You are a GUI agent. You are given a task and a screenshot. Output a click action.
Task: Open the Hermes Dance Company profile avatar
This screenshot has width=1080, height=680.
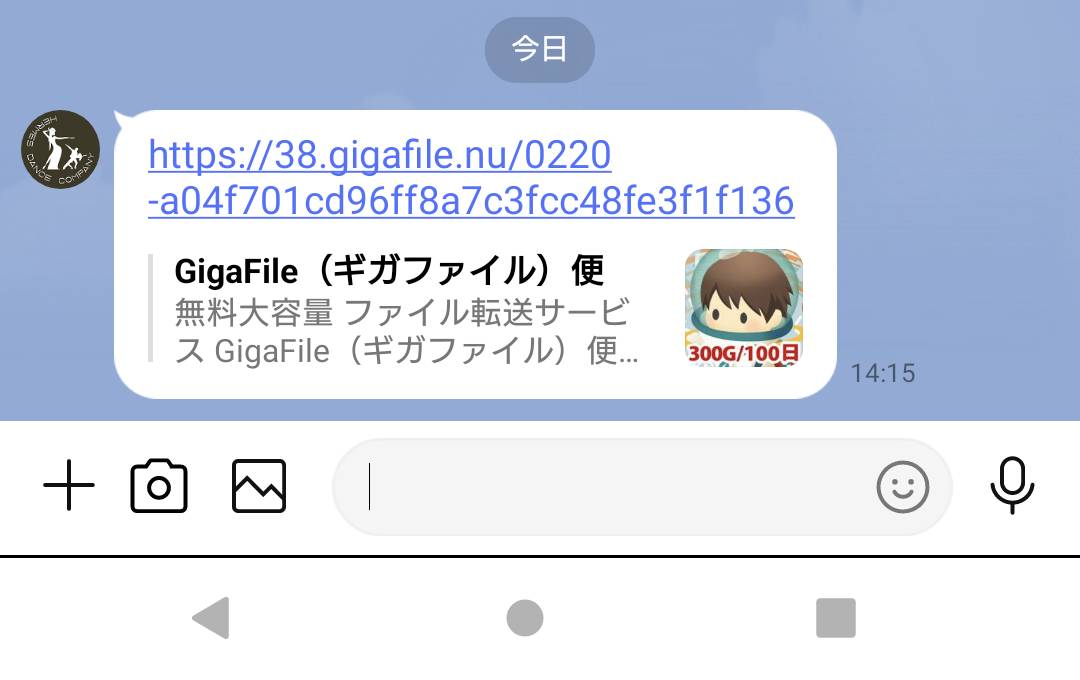click(x=61, y=150)
